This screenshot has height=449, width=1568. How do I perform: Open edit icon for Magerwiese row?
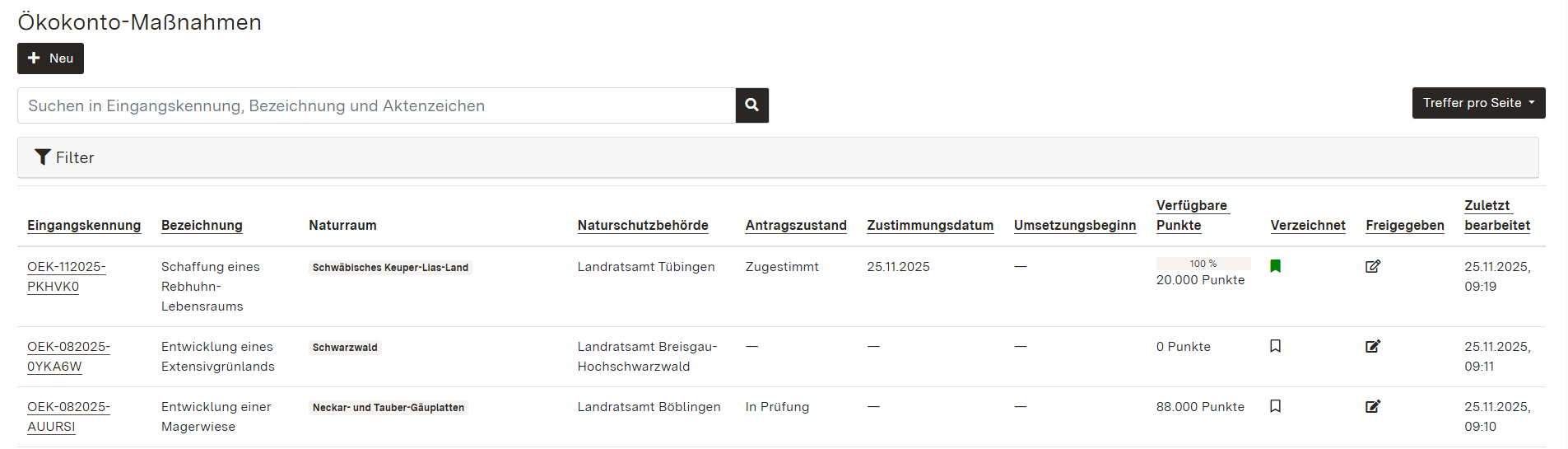1372,406
